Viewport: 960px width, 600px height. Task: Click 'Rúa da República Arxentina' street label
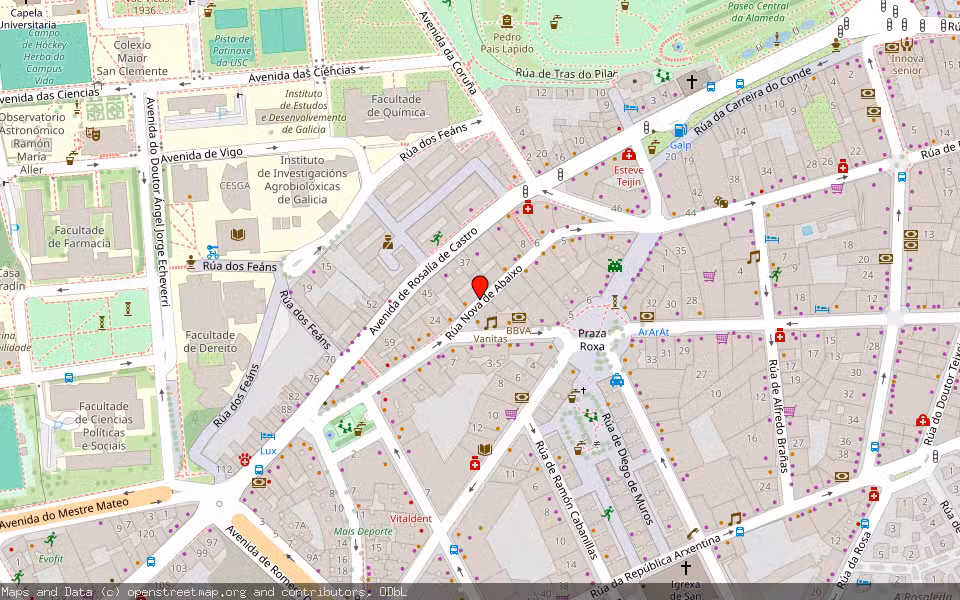pos(655,566)
